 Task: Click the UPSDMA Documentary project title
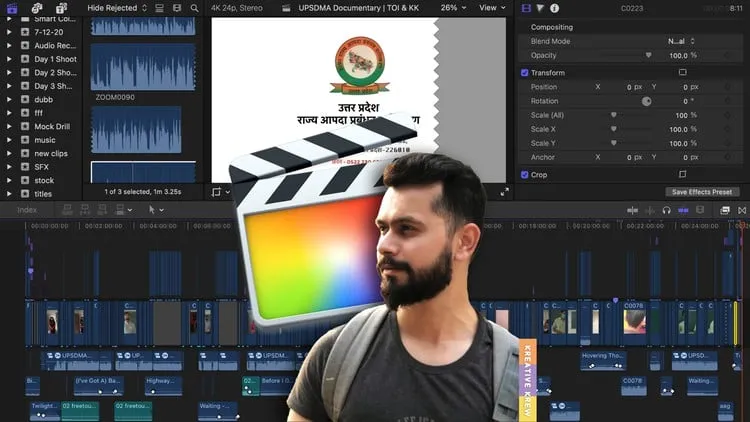(359, 8)
